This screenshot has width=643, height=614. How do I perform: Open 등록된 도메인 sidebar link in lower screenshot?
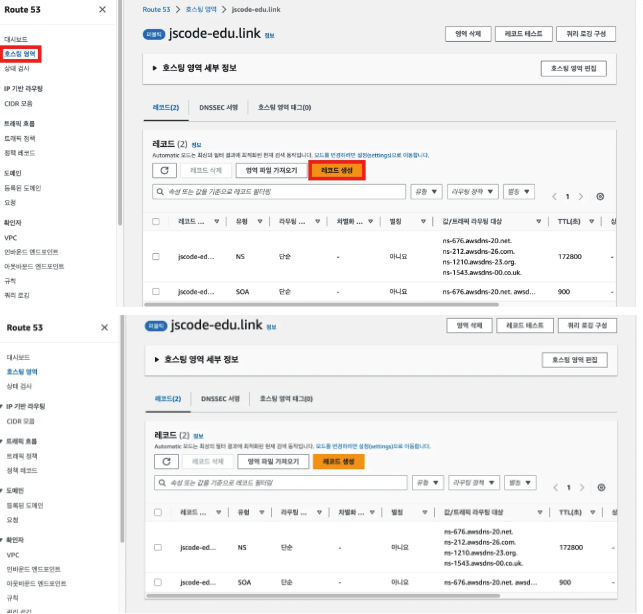(x=25, y=505)
